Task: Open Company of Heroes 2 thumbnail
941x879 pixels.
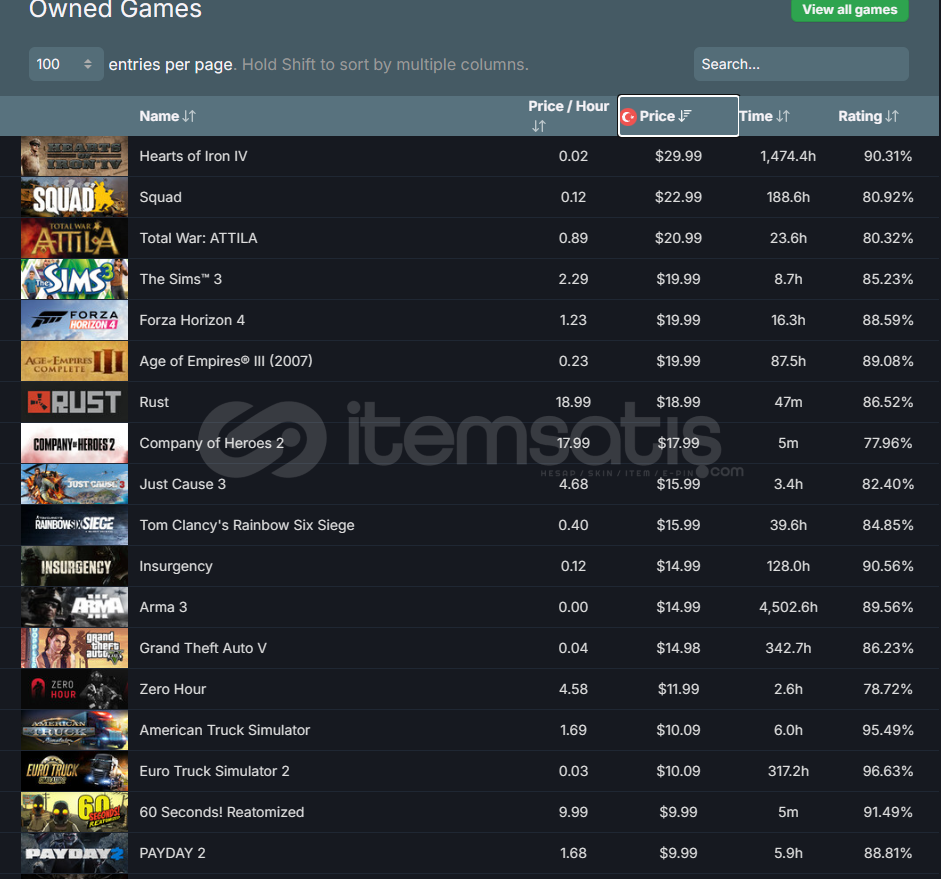Action: 74,443
